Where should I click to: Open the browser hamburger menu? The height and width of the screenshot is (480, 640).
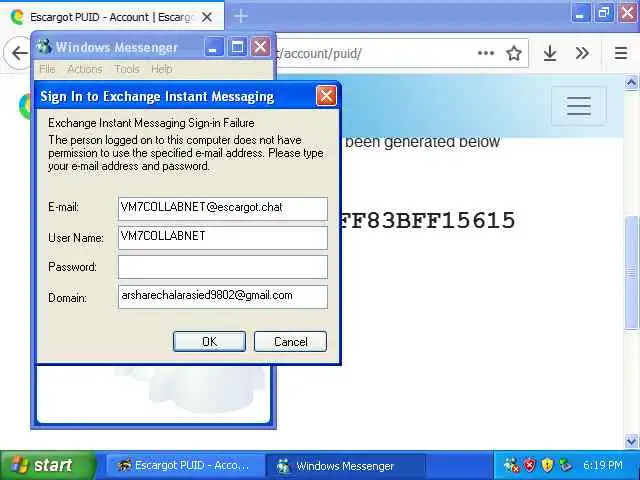click(x=621, y=53)
